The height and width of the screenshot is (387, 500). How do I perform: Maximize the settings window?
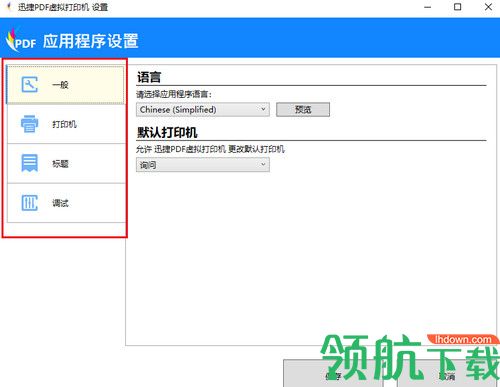(x=458, y=7)
